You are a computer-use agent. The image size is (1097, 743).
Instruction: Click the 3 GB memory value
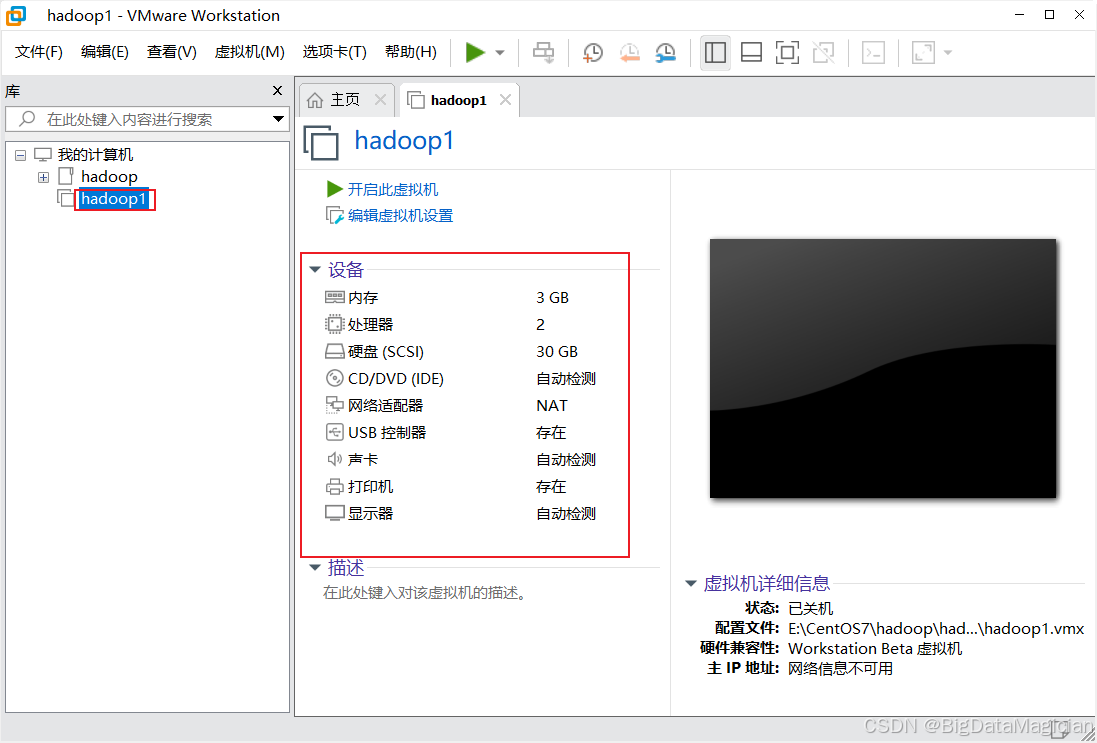553,298
